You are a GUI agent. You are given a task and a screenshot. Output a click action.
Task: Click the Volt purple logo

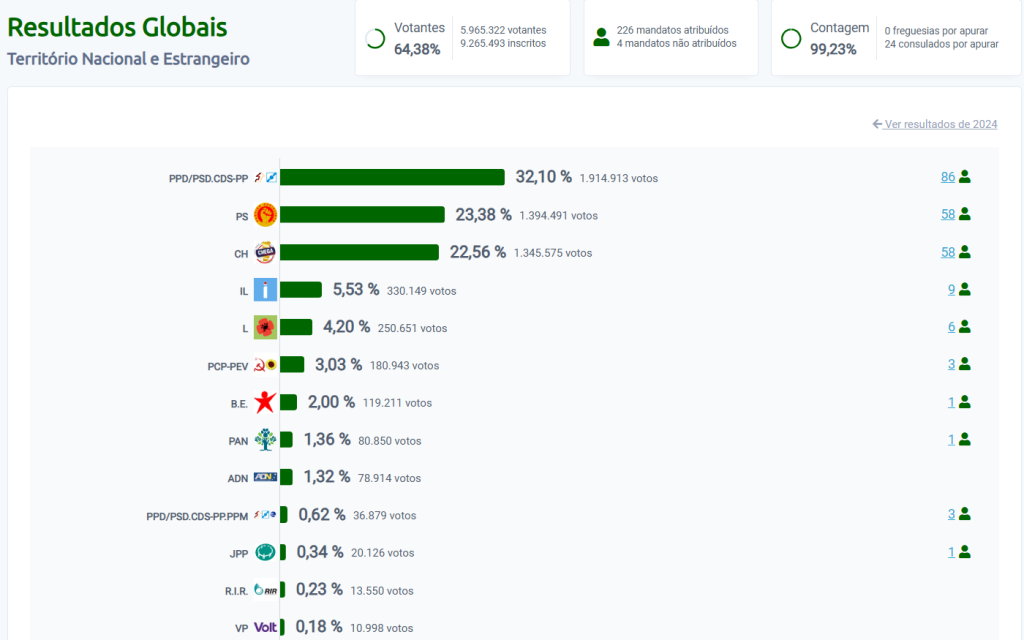[265, 628]
